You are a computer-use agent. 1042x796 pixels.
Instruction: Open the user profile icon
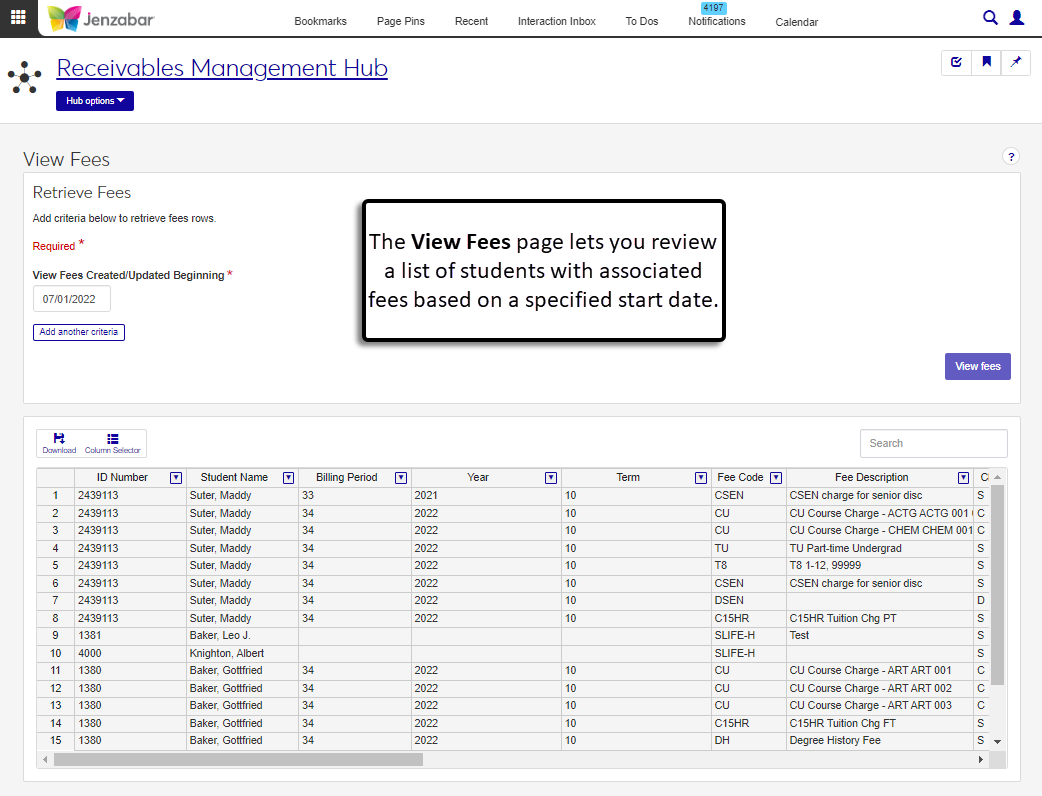tap(1017, 17)
